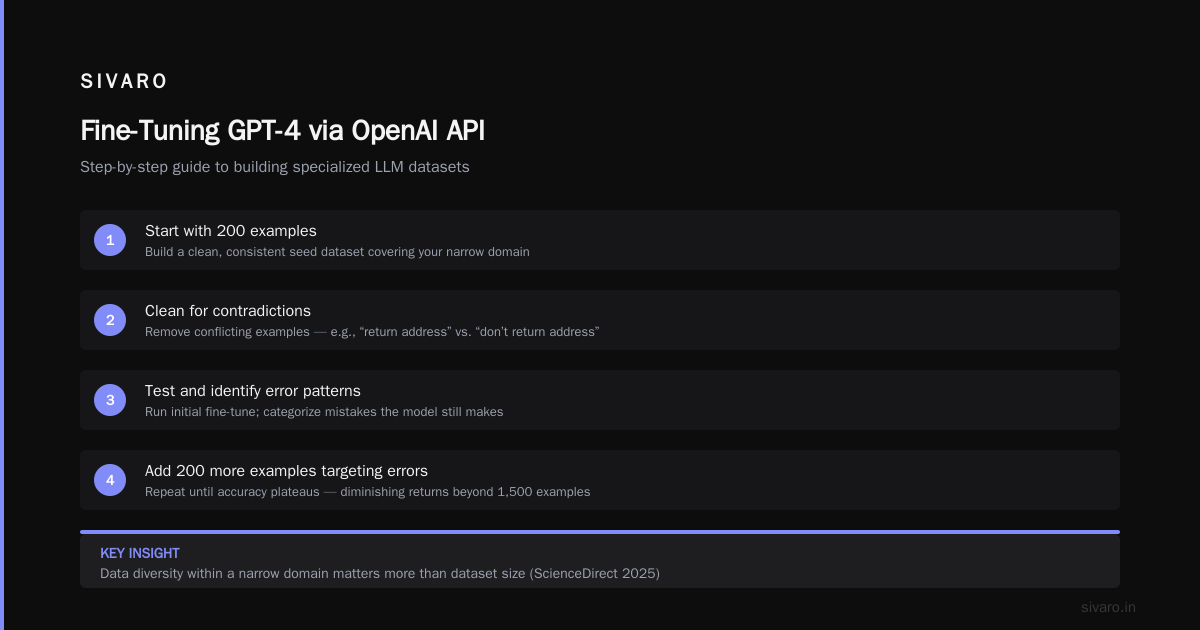Screen dimensions: 1200x630
Task: Click the KEY INSIGHT label
Action: click(x=140, y=553)
